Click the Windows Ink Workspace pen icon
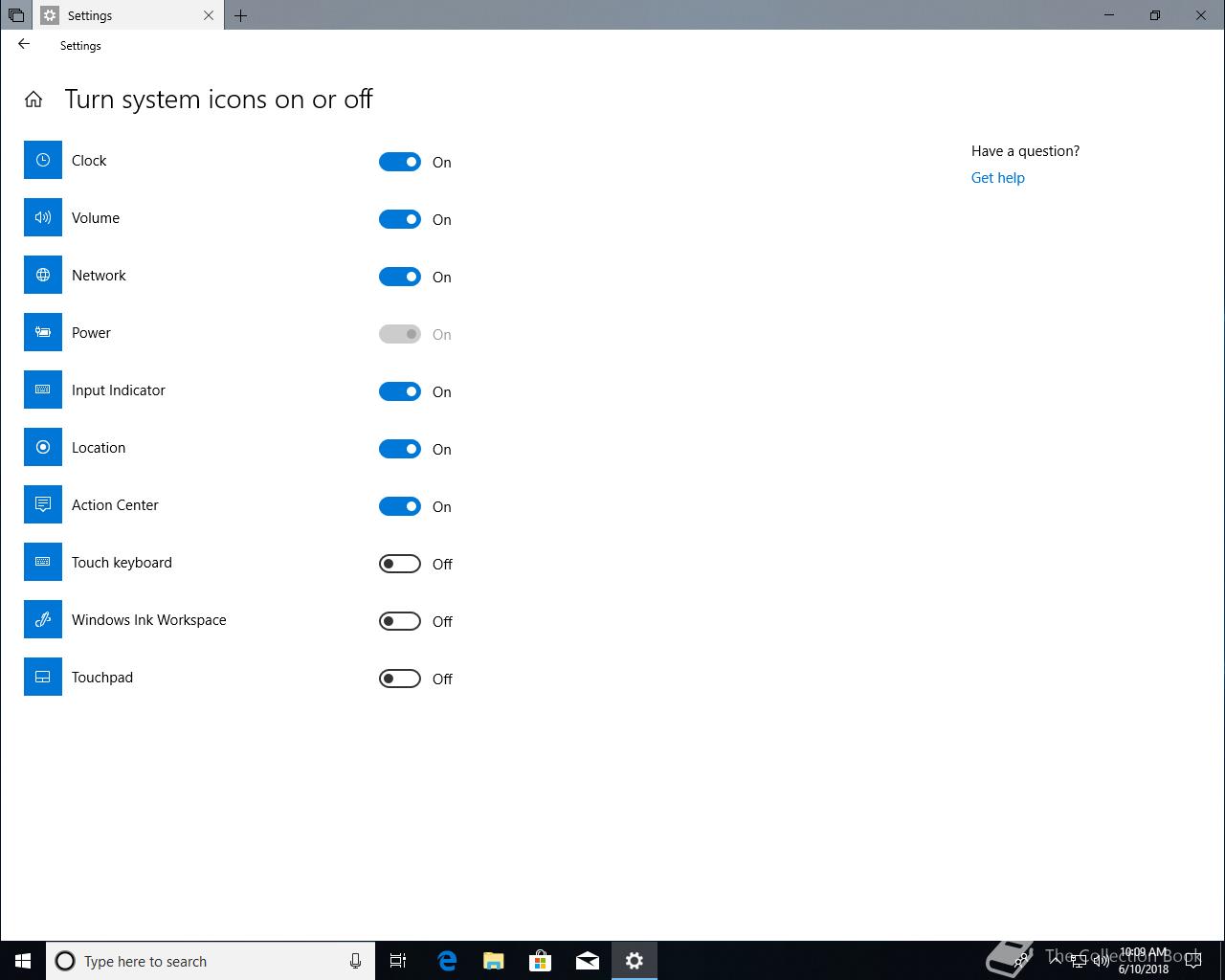The height and width of the screenshot is (980, 1225). (x=43, y=620)
